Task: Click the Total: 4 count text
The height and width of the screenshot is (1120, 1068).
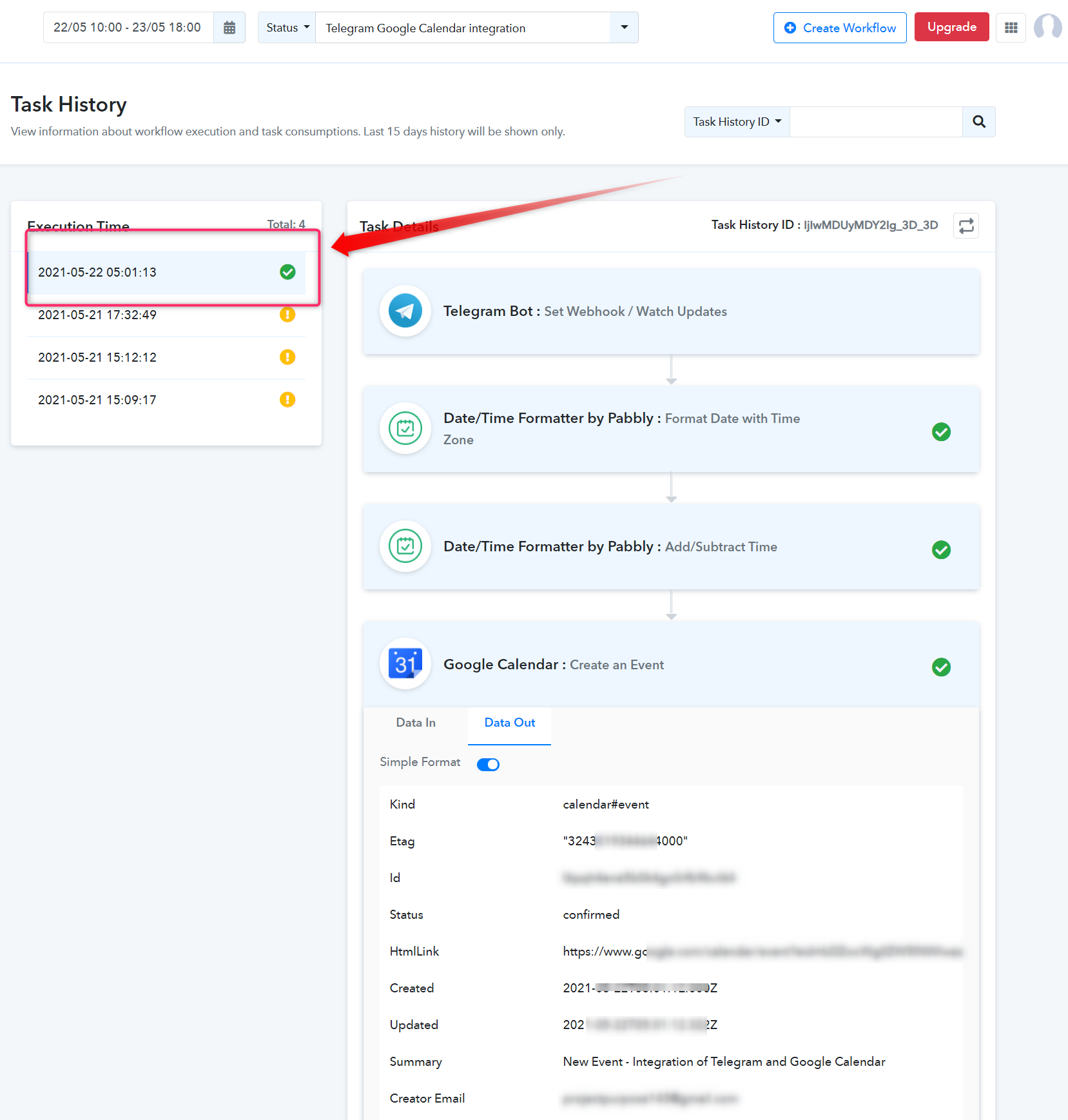Action: click(x=286, y=224)
